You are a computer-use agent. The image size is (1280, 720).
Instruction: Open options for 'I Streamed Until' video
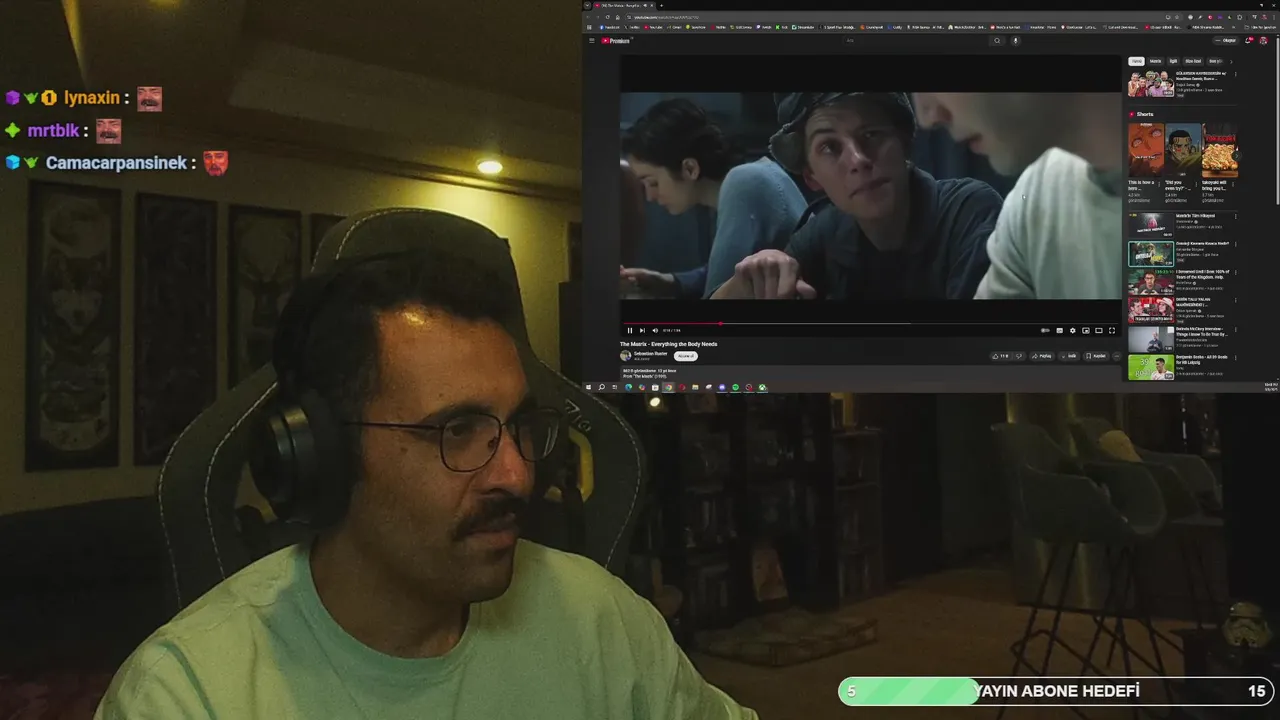click(1235, 272)
